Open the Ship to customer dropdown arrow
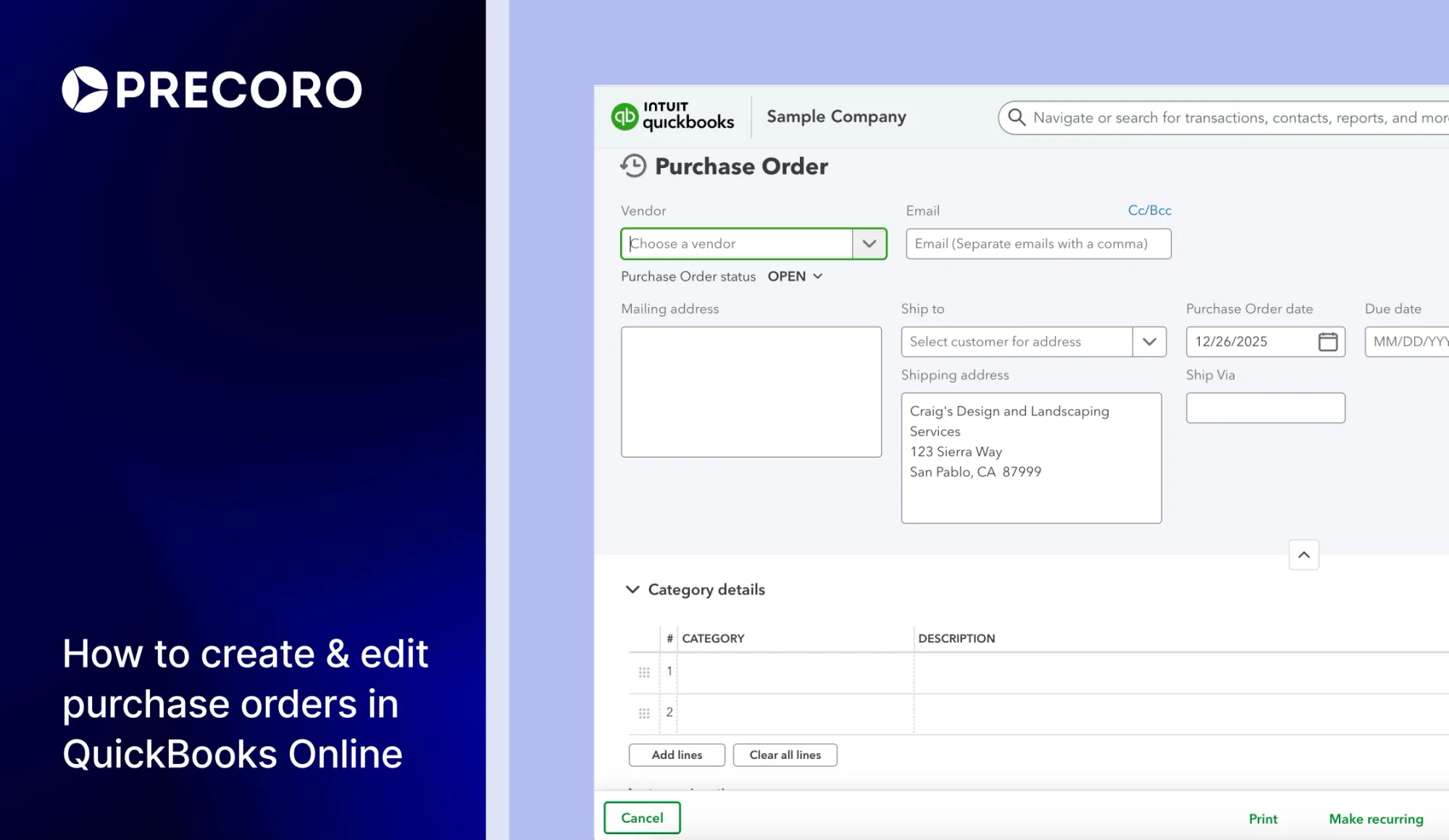 pos(1149,342)
